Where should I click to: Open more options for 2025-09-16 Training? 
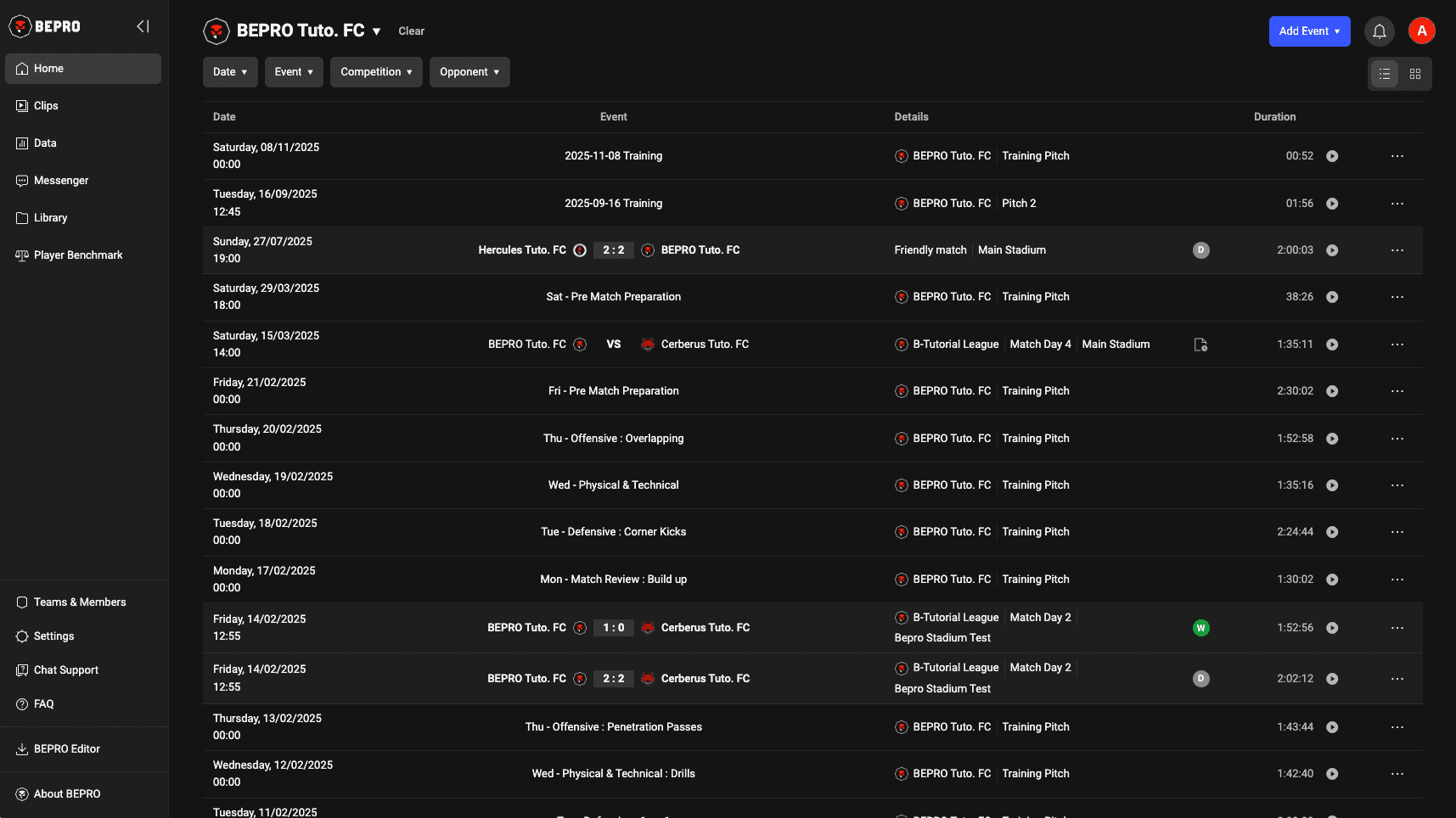(1397, 204)
